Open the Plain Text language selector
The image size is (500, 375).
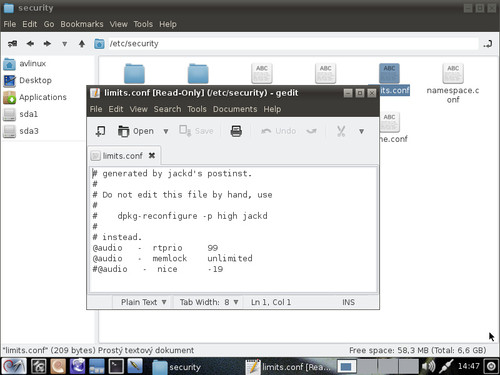pos(143,302)
